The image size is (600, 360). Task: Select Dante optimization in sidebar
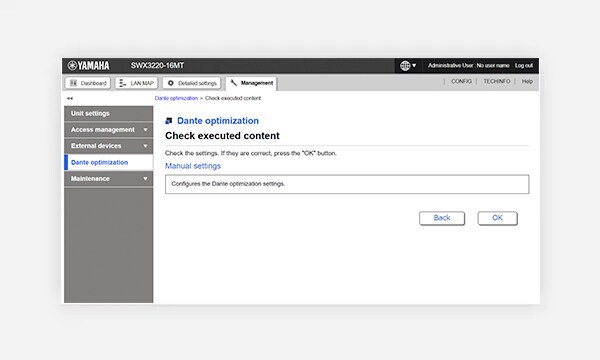pyautogui.click(x=109, y=162)
